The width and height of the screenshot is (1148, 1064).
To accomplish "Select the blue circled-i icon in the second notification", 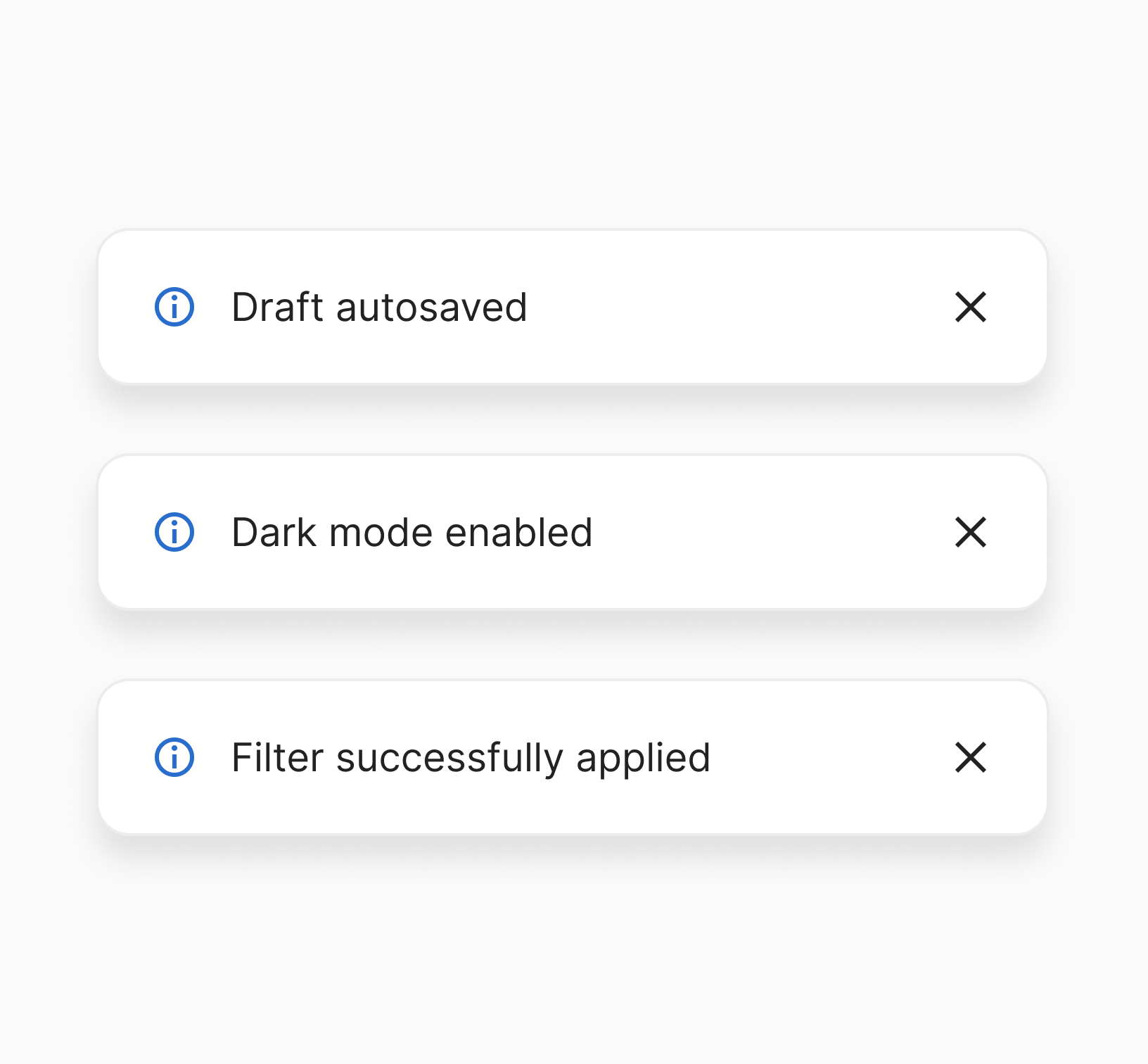I will (174, 532).
